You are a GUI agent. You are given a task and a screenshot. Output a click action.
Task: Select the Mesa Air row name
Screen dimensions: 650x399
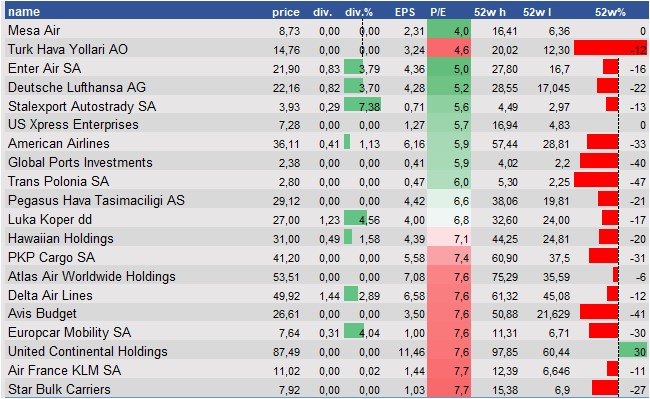[x=34, y=30]
